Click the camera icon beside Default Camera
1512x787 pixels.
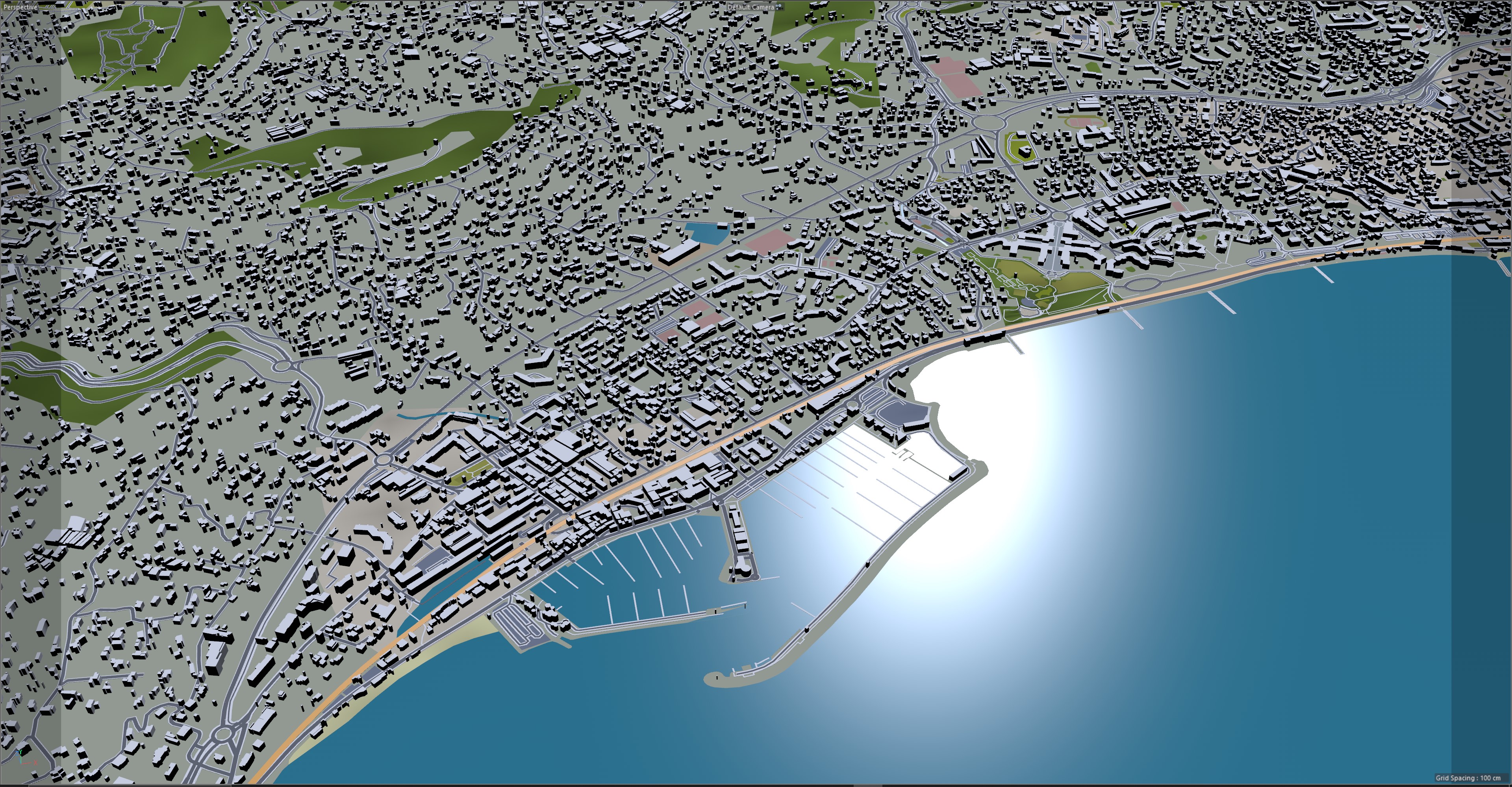[779, 7]
